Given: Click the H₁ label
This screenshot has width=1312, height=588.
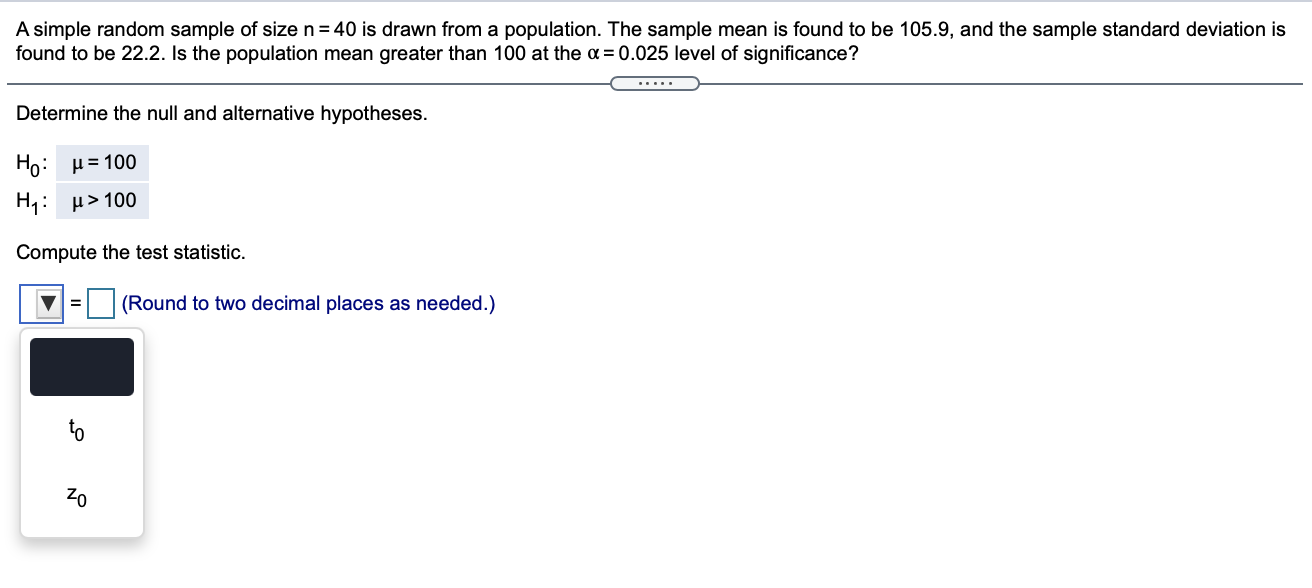Looking at the screenshot, I should [x=28, y=201].
